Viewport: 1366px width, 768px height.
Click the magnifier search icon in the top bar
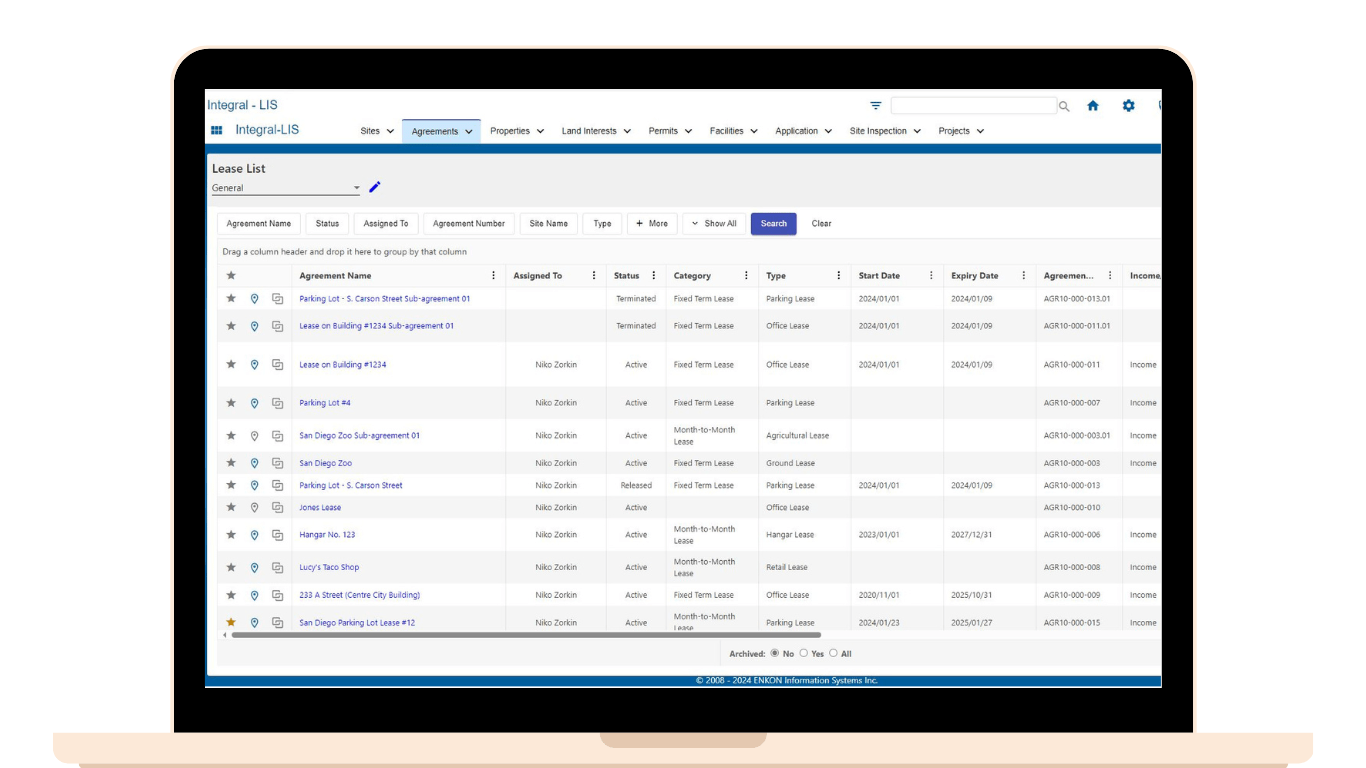(1064, 106)
